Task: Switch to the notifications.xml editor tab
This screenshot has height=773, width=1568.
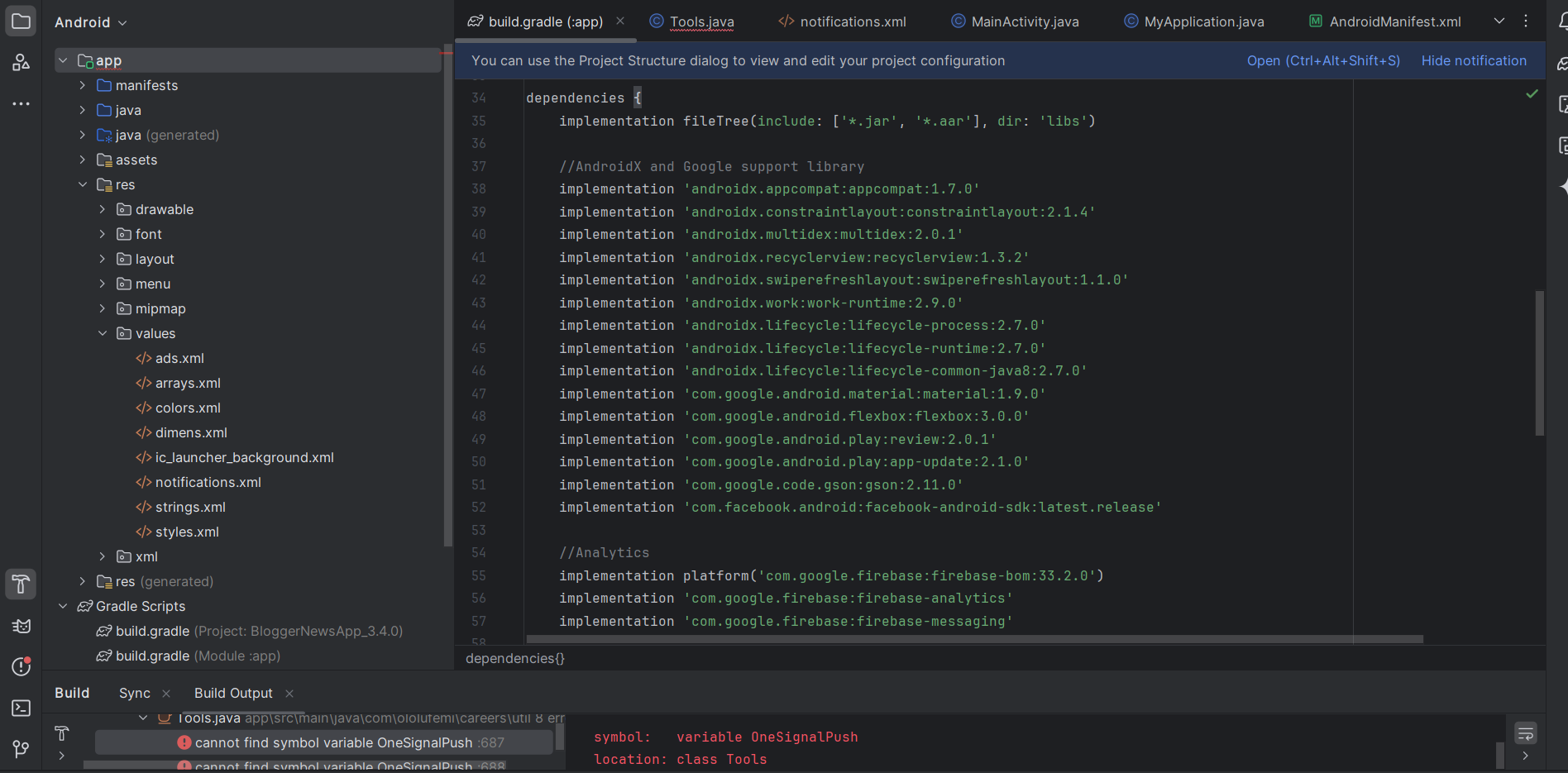Action: [x=842, y=21]
